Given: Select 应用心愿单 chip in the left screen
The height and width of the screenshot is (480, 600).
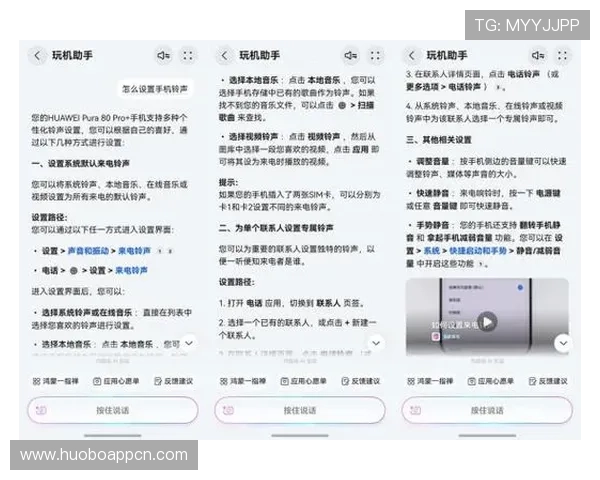Looking at the screenshot, I should (x=116, y=381).
